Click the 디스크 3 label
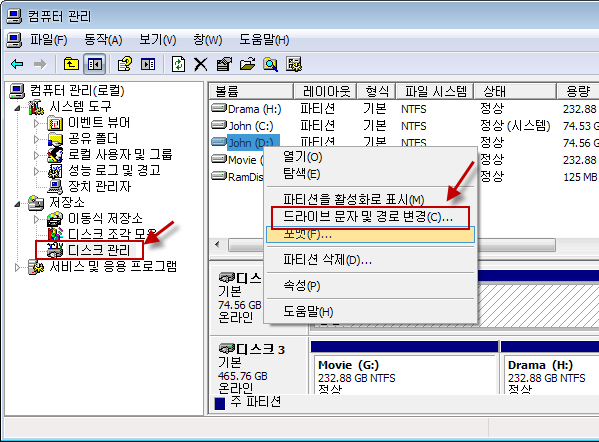Viewport: 599px width, 442px height. click(x=261, y=349)
